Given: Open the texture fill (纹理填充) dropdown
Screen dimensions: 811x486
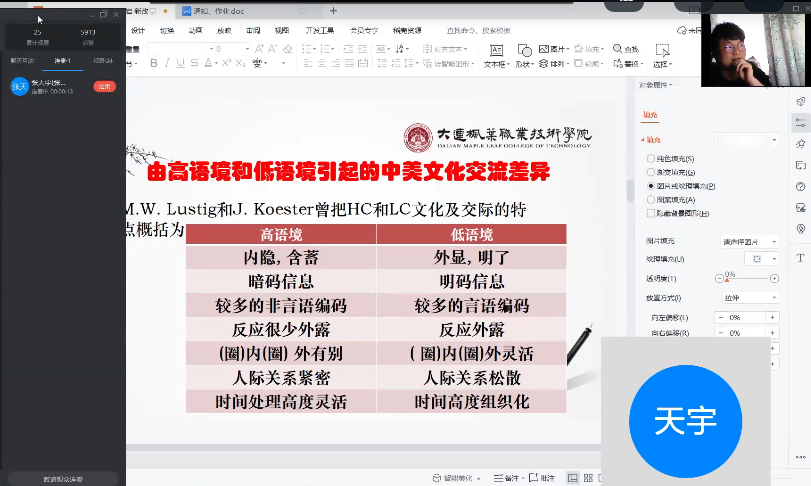Looking at the screenshot, I should pyautogui.click(x=760, y=259).
